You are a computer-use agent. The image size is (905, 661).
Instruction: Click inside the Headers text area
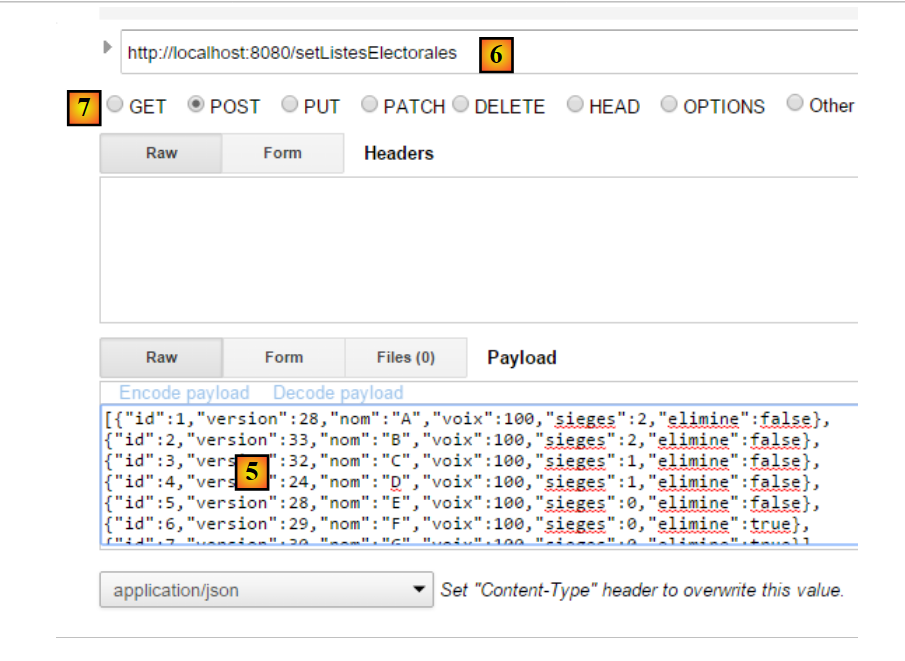[x=480, y=250]
